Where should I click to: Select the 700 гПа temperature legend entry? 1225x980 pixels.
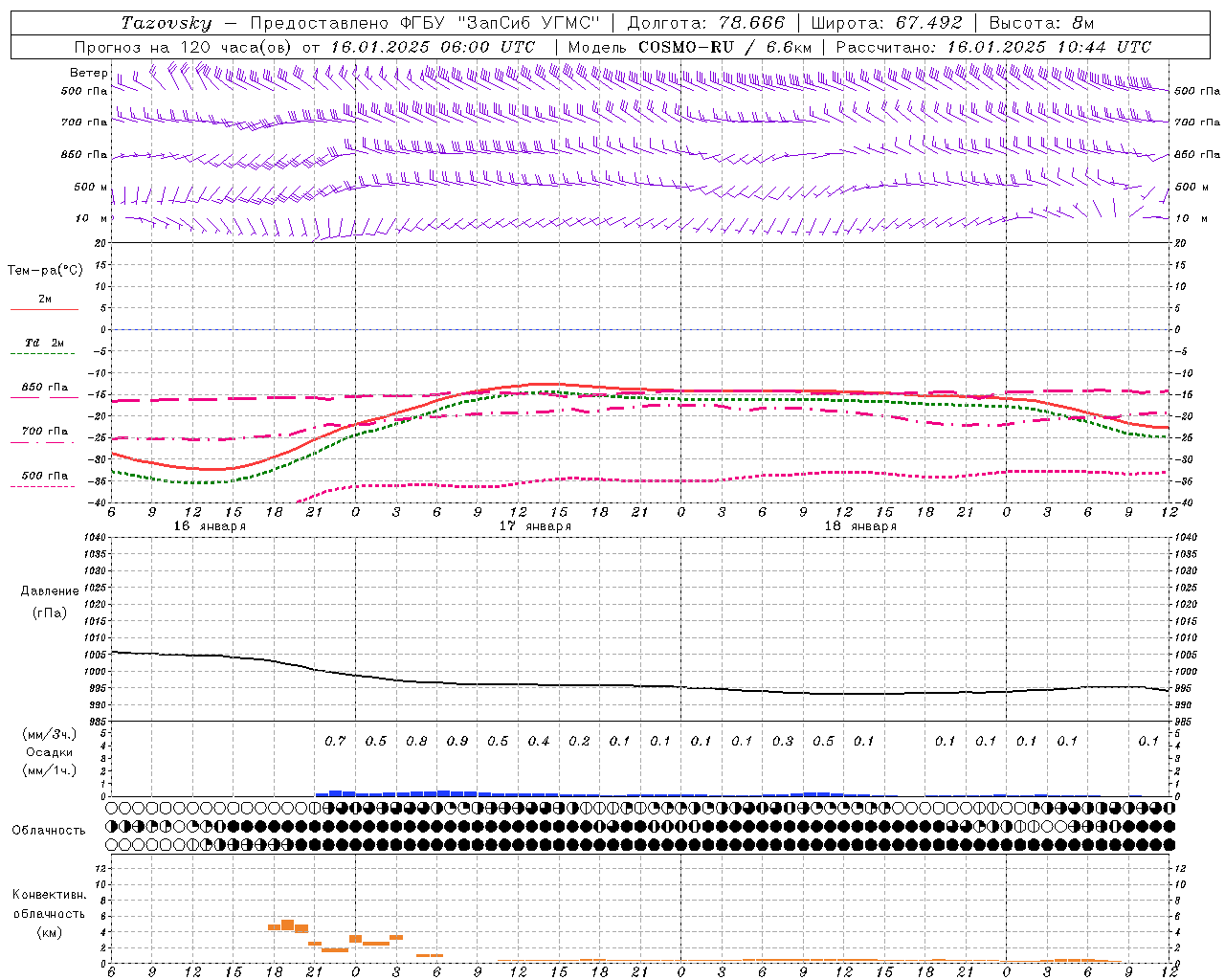tap(44, 432)
